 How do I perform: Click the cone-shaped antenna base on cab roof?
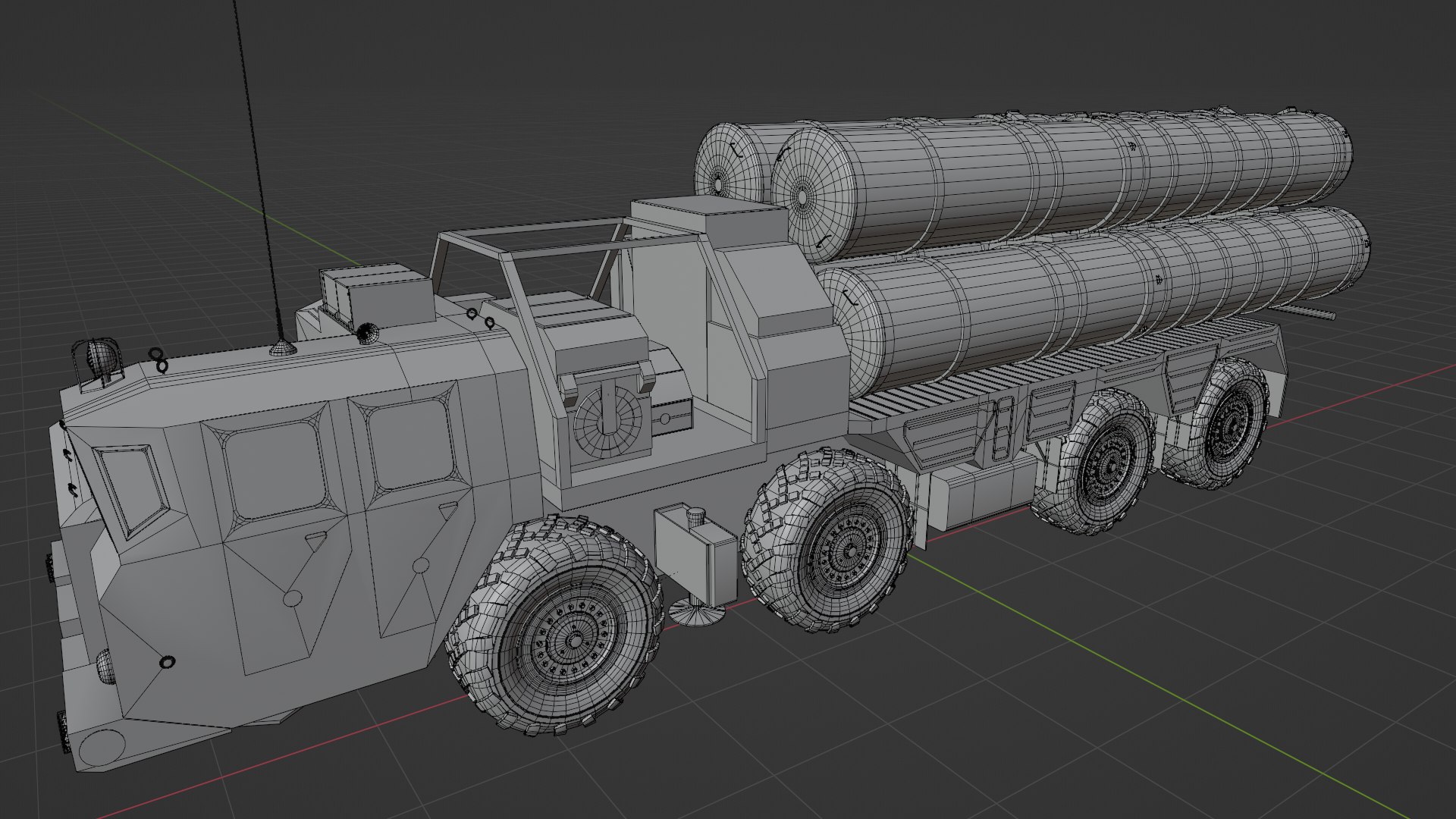coord(282,348)
